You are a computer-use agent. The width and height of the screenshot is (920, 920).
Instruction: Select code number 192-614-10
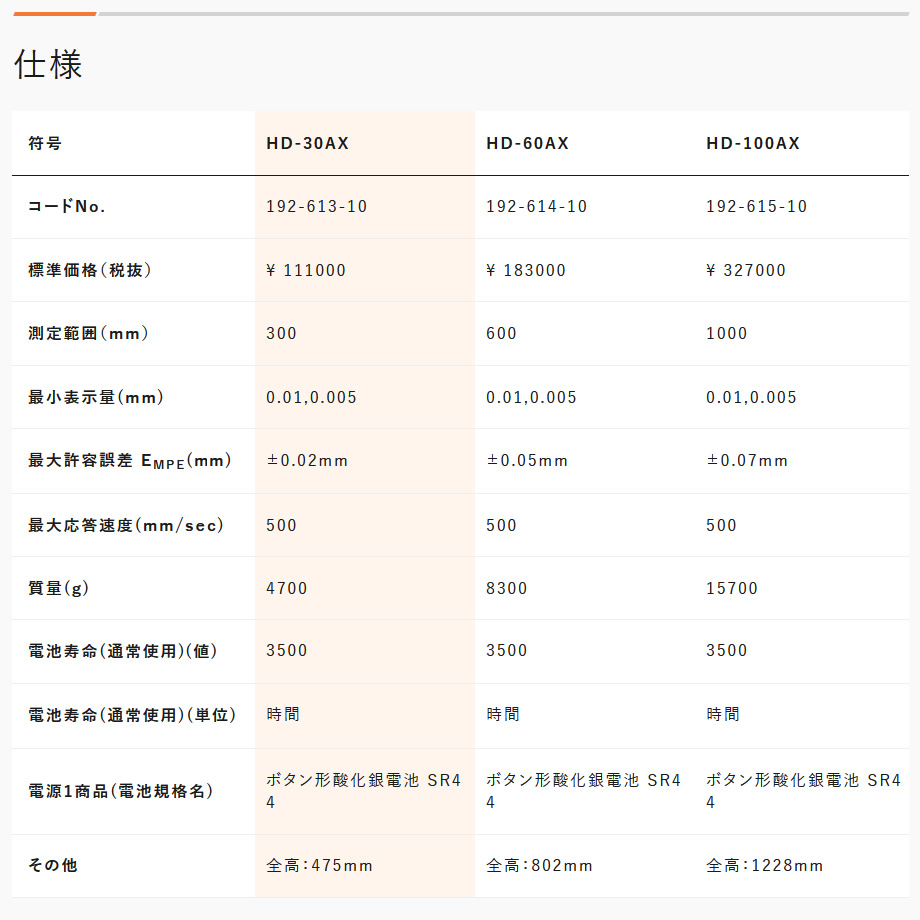coord(536,207)
